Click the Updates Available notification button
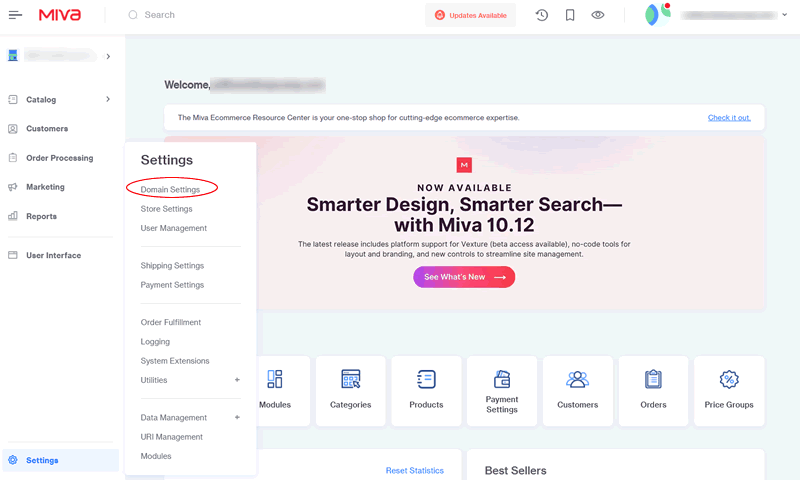 click(470, 15)
